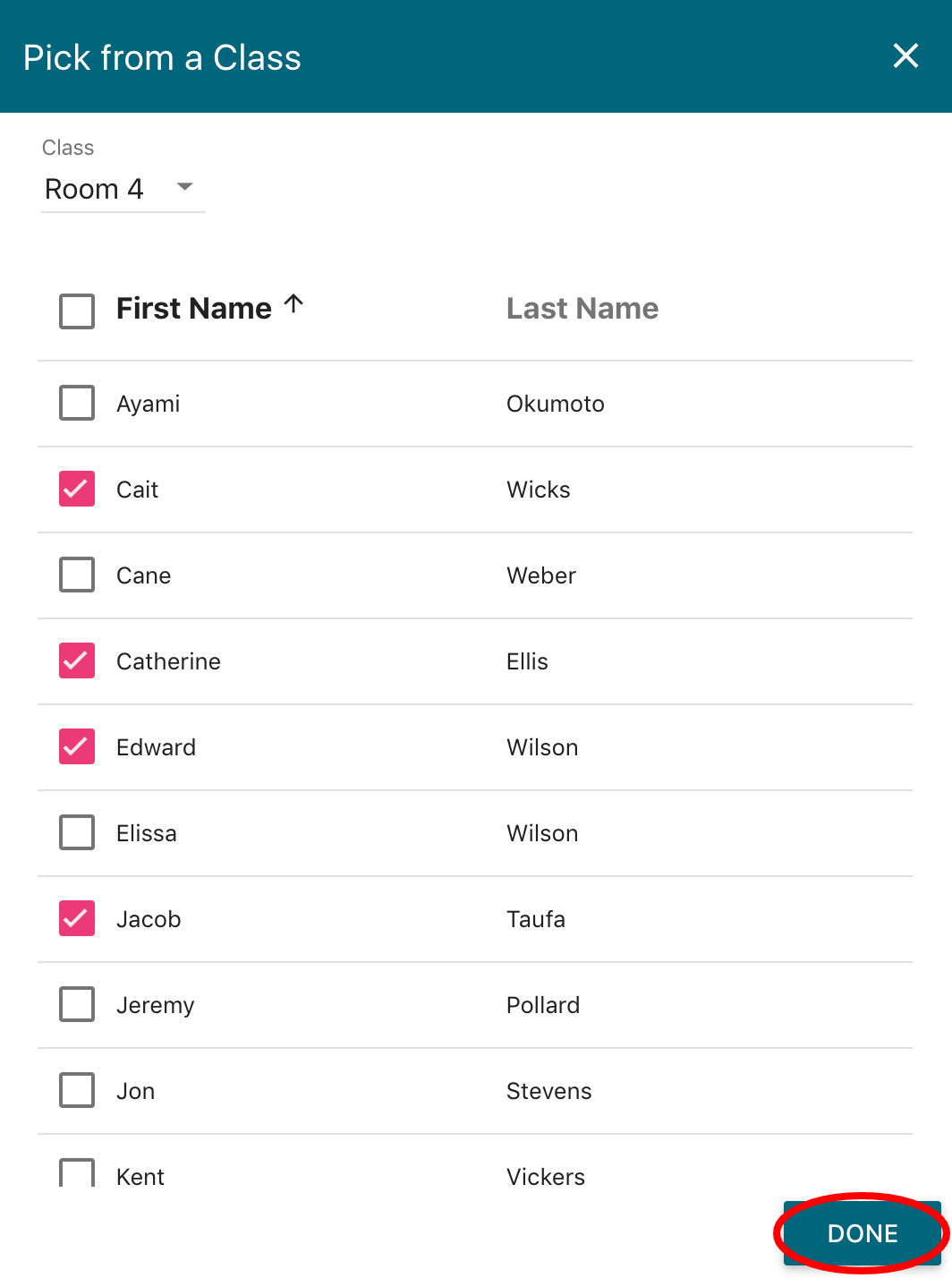Select Jon Stevens from the list

[76, 1090]
